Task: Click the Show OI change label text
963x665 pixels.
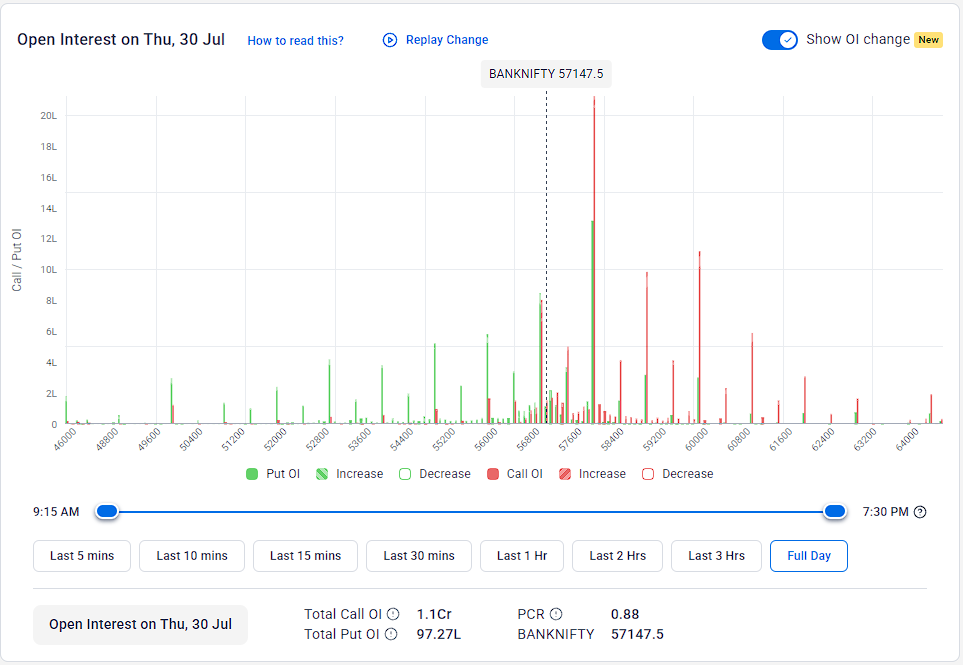Action: coord(858,39)
